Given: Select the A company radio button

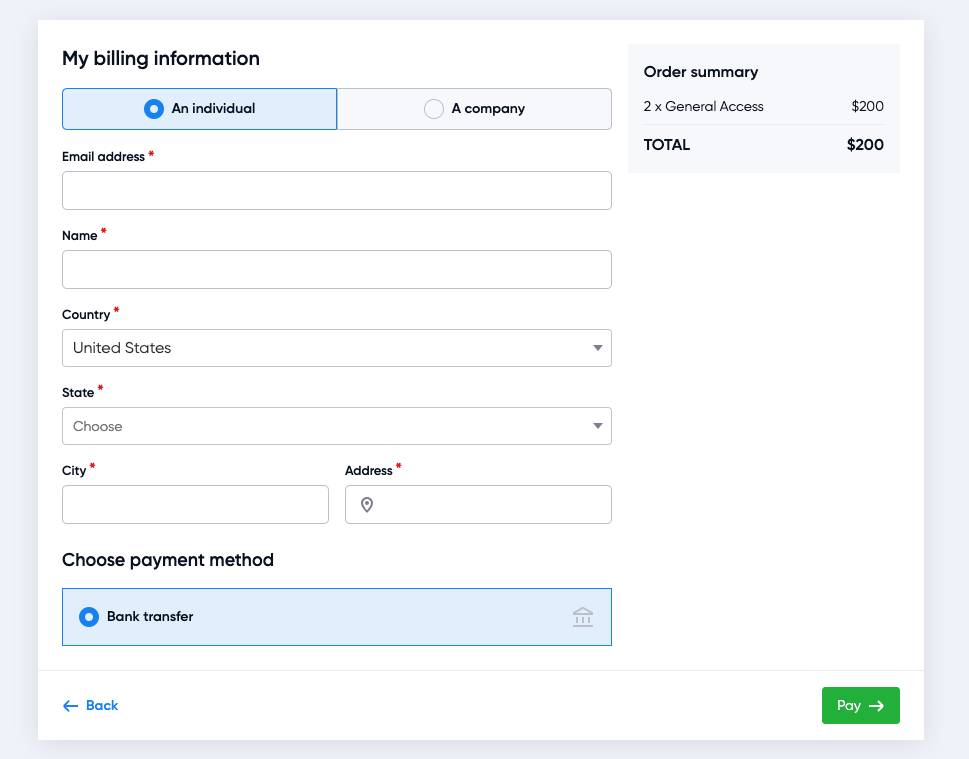Looking at the screenshot, I should 434,109.
